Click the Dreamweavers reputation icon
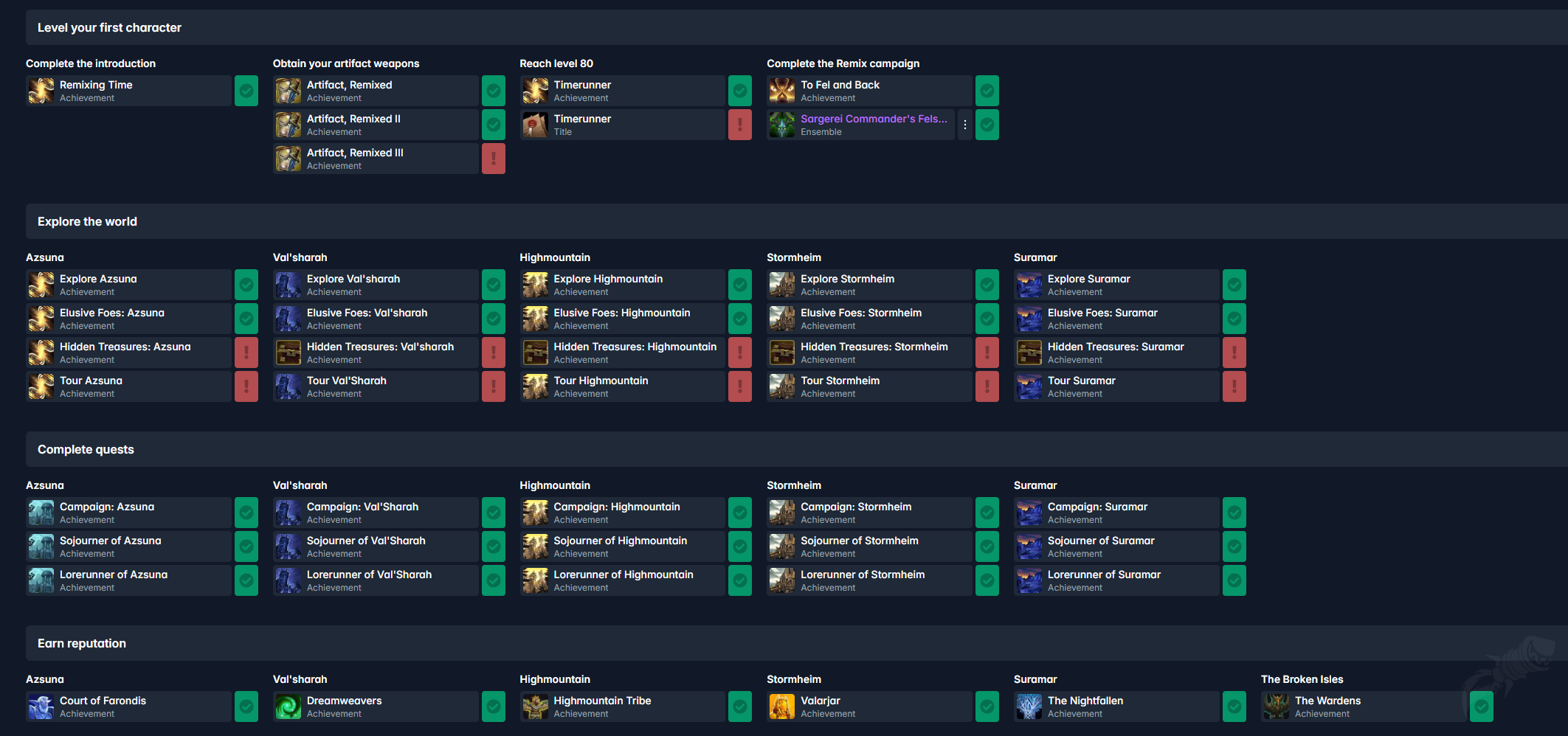The height and width of the screenshot is (736, 1568). 288,707
